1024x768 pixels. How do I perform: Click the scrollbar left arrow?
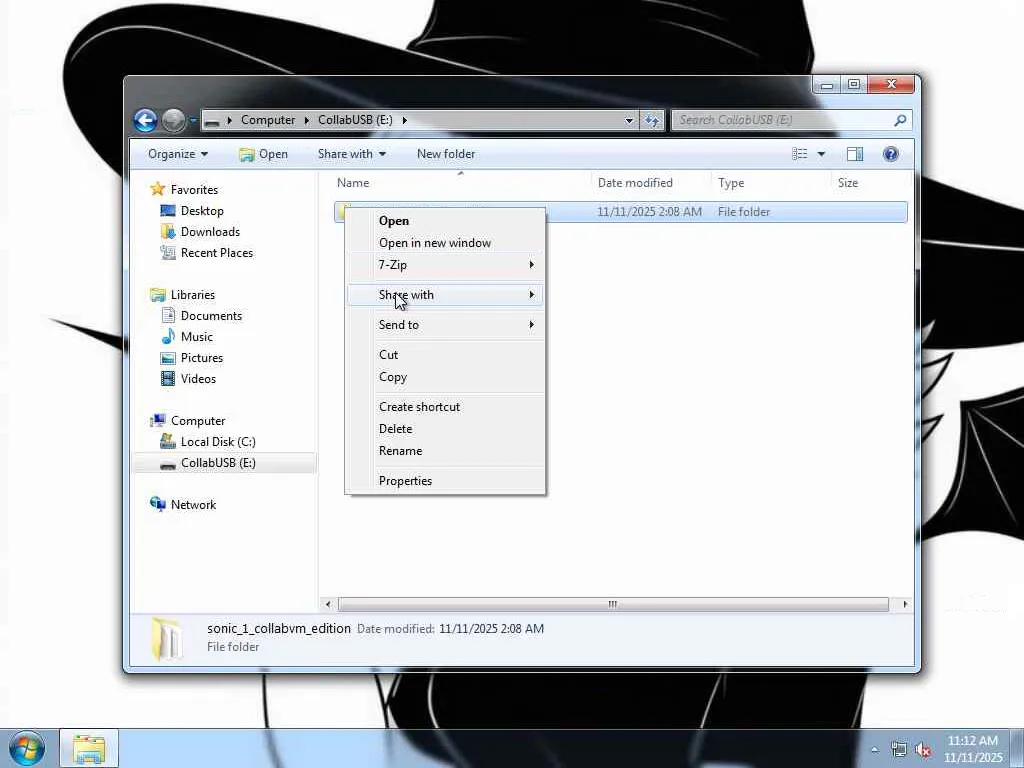click(x=328, y=604)
